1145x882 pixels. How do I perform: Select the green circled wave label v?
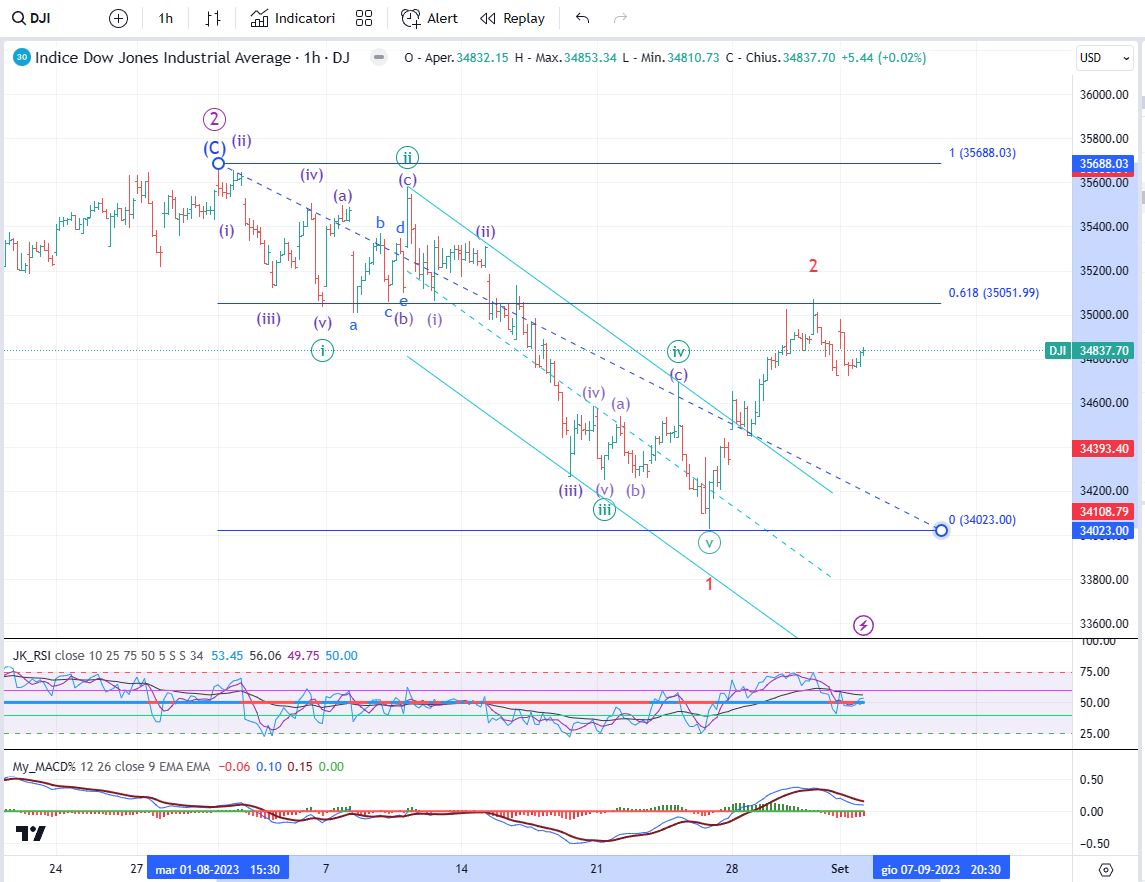tap(709, 542)
